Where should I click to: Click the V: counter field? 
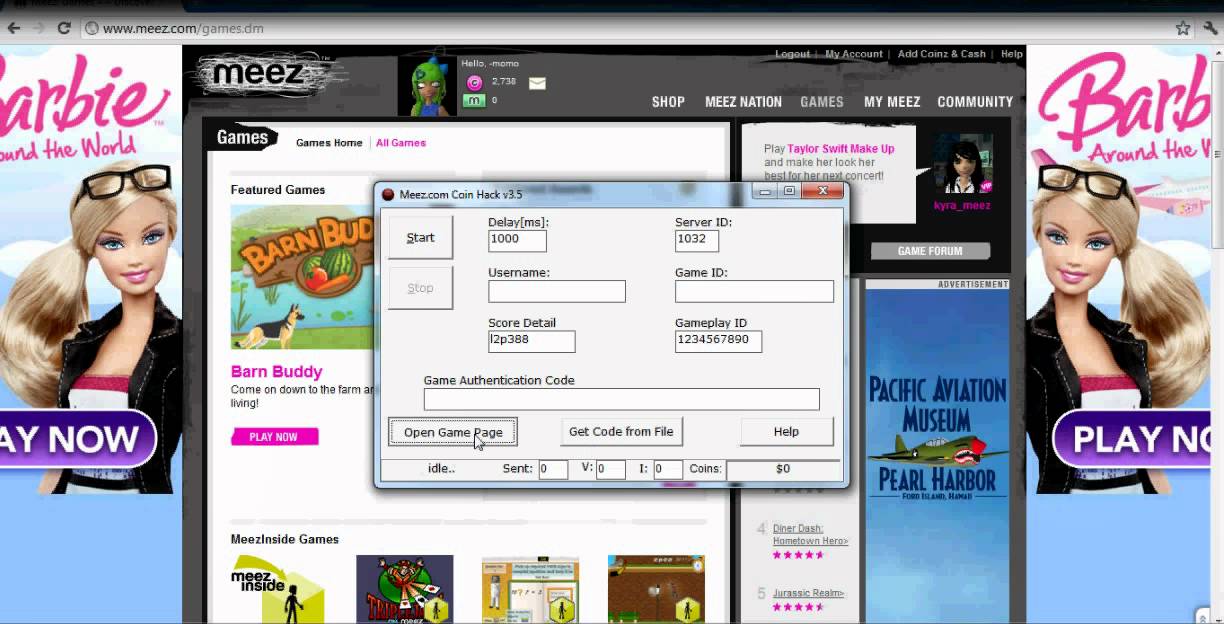tap(611, 469)
